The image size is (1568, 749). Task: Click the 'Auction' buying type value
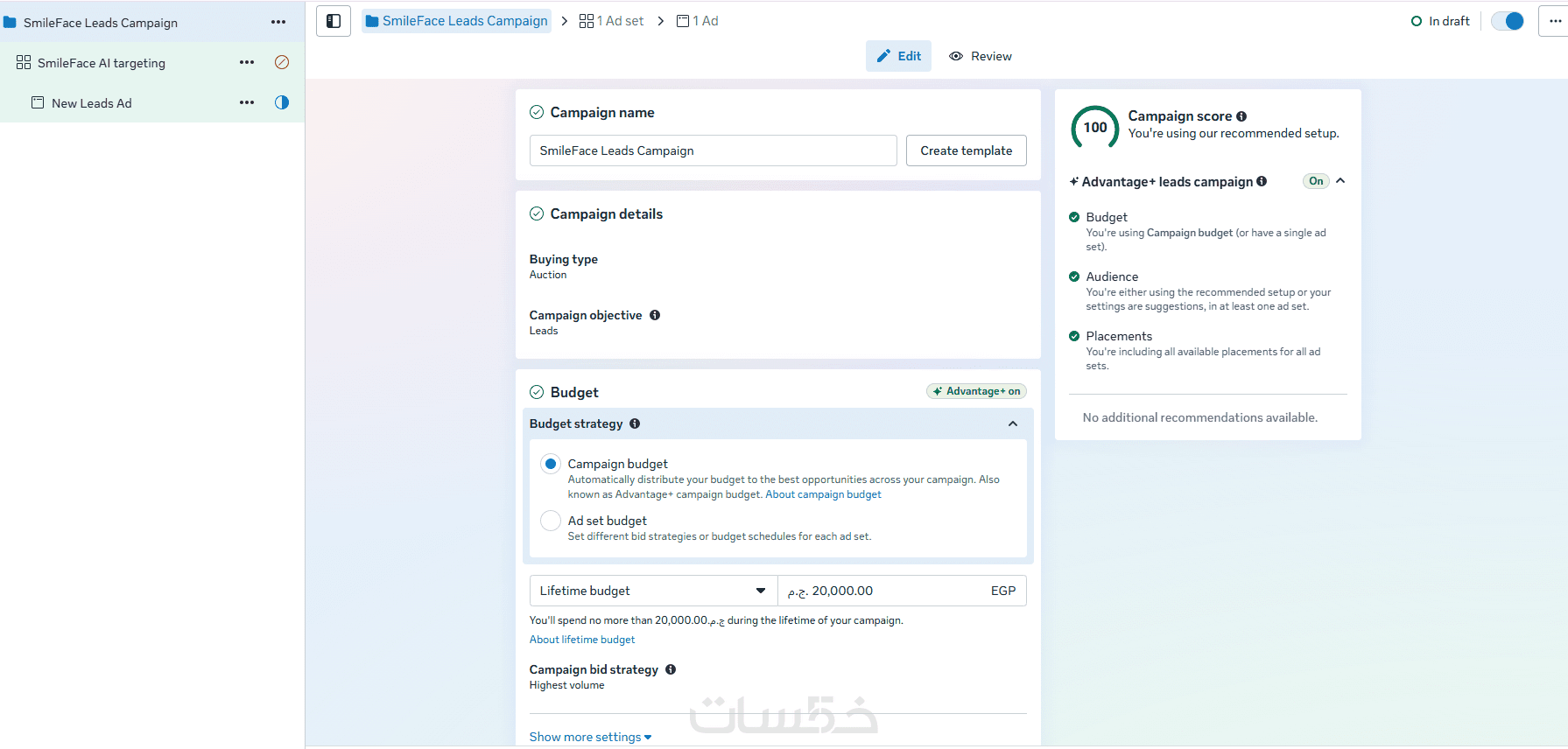pos(548,275)
